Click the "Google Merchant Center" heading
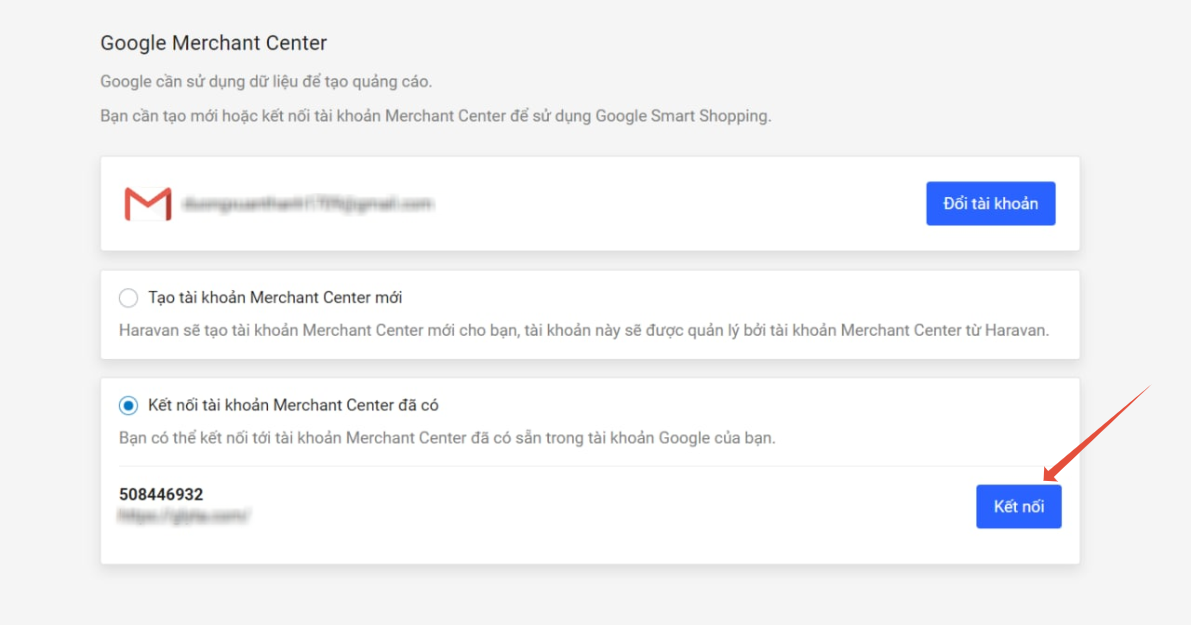The image size is (1191, 625). point(213,44)
